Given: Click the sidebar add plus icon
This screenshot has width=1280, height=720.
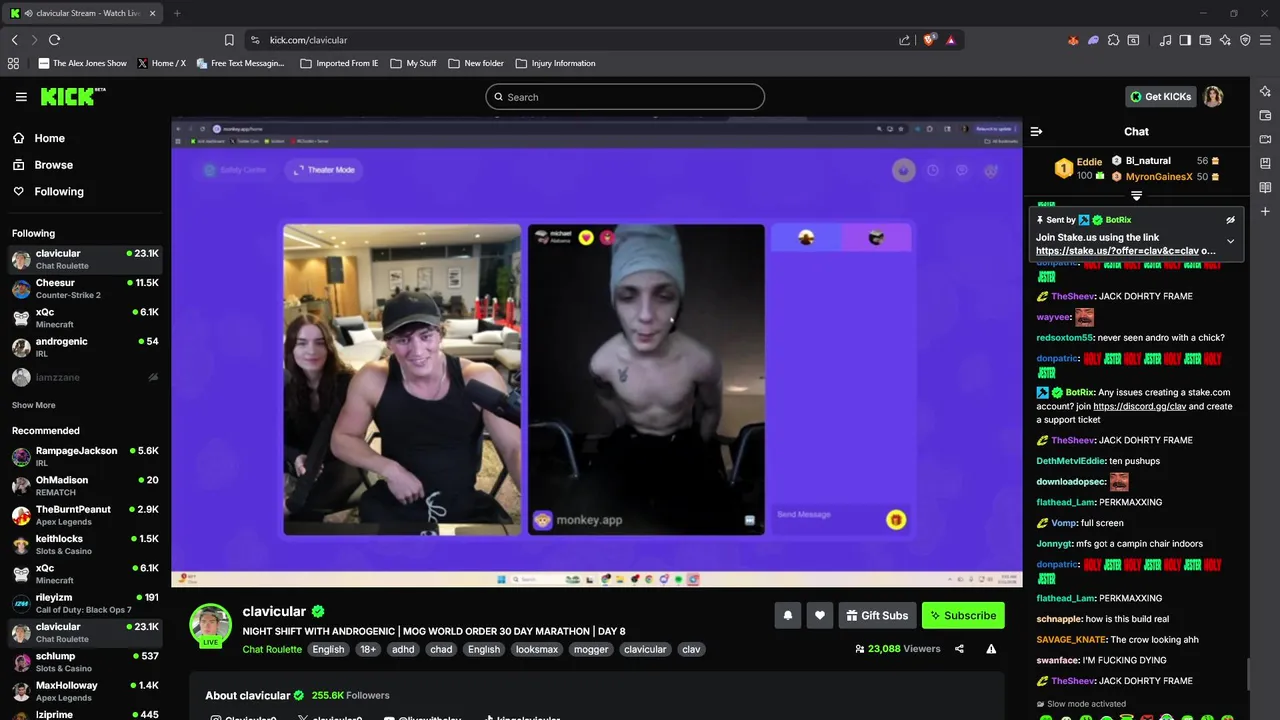Looking at the screenshot, I should [1265, 211].
